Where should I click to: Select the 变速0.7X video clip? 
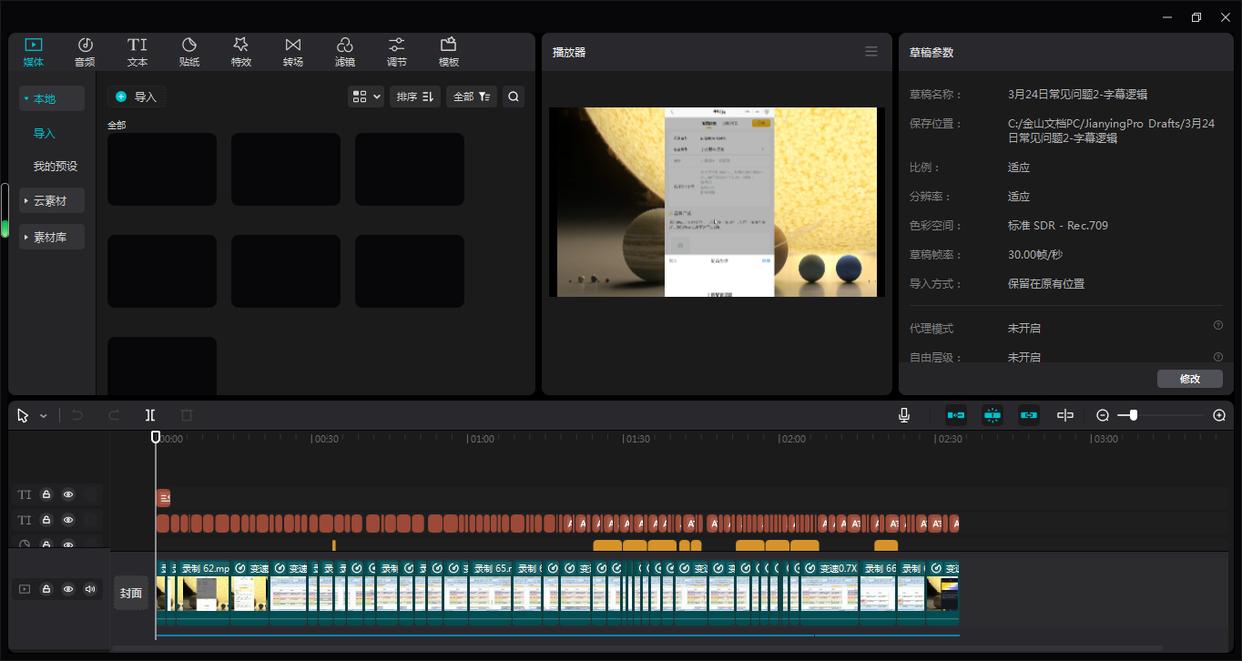pyautogui.click(x=830, y=592)
